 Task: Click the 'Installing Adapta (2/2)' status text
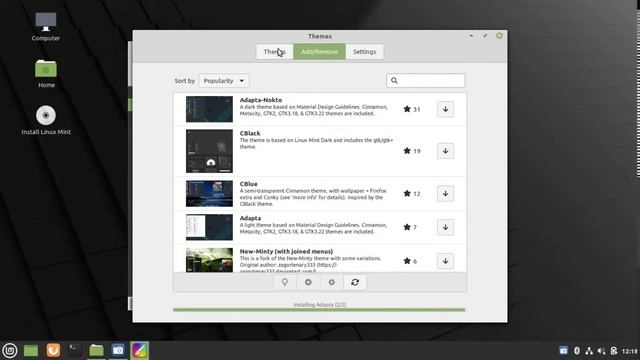[320, 304]
